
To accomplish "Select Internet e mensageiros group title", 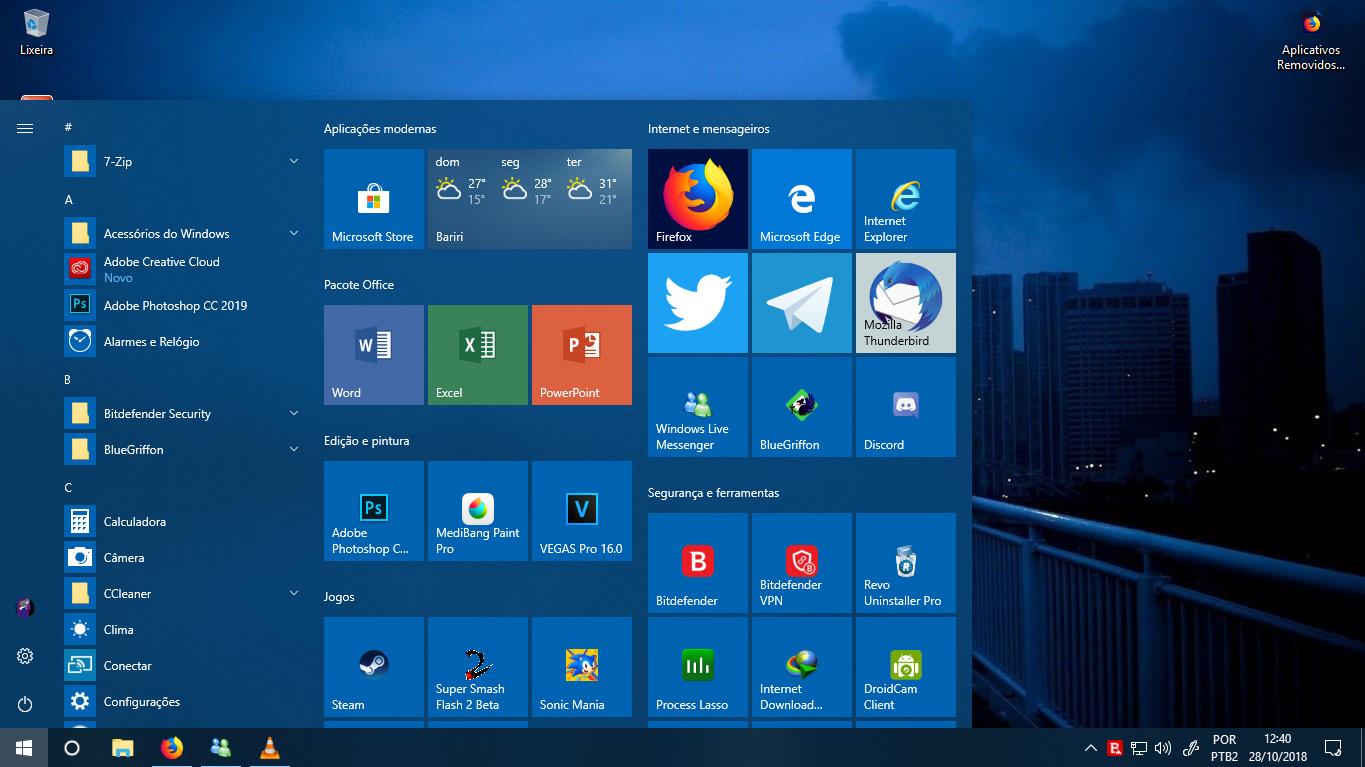I will [709, 129].
